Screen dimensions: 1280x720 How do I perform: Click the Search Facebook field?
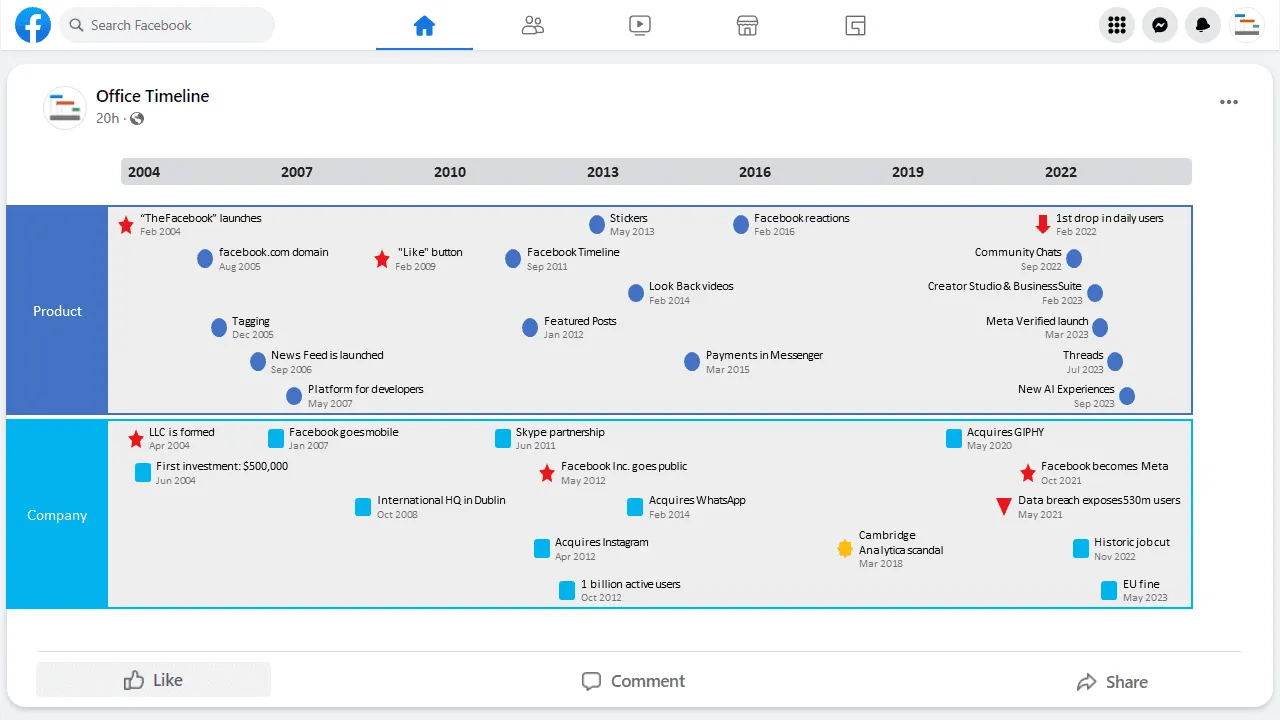(x=166, y=25)
